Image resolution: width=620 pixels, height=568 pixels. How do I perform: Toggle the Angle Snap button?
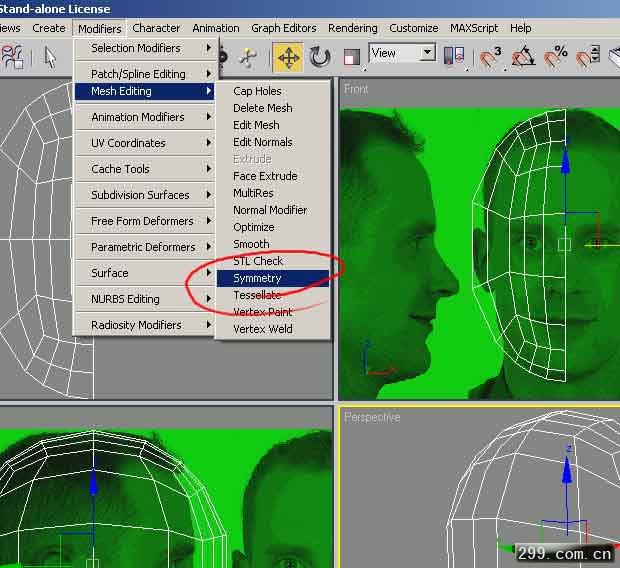pos(523,57)
